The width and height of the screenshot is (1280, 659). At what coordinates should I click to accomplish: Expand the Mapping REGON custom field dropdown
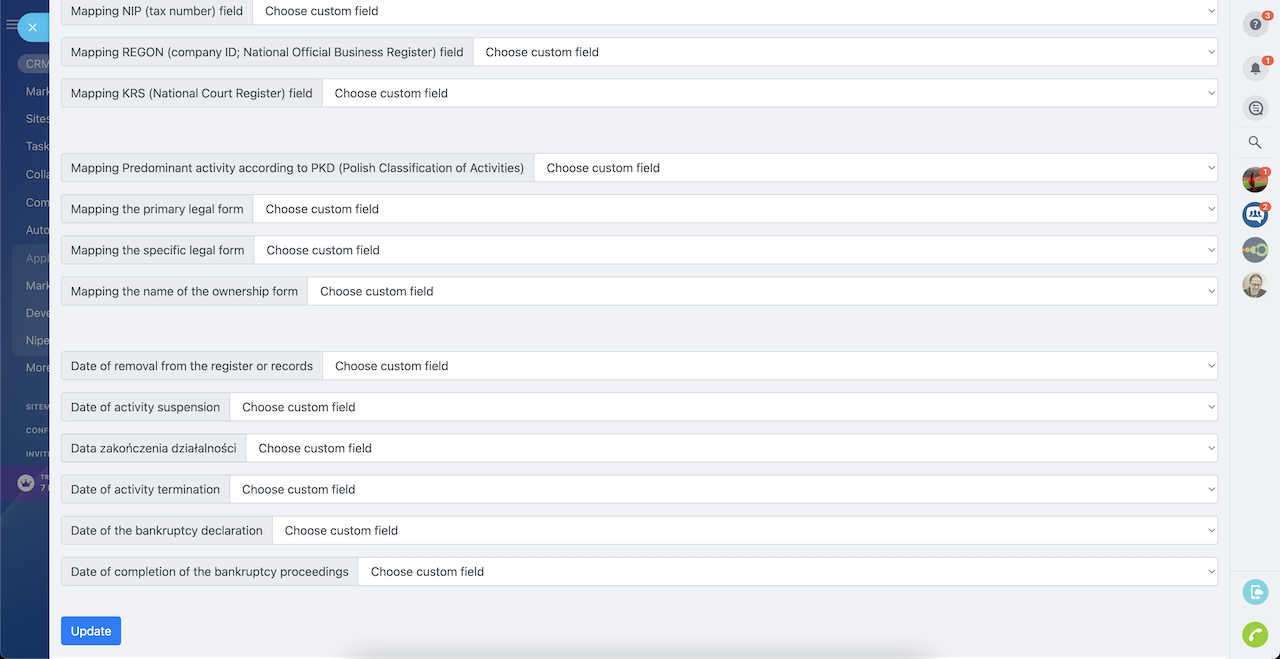pos(844,52)
